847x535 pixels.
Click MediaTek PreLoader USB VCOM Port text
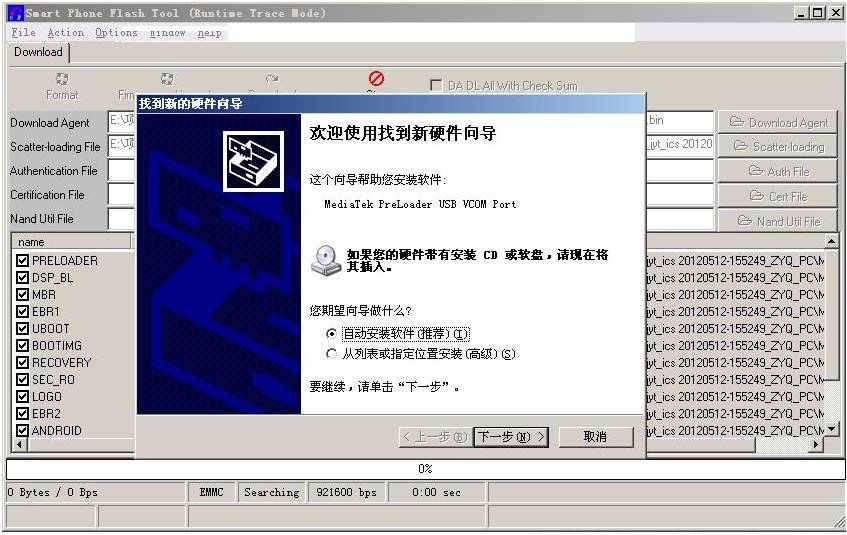[x=420, y=204]
